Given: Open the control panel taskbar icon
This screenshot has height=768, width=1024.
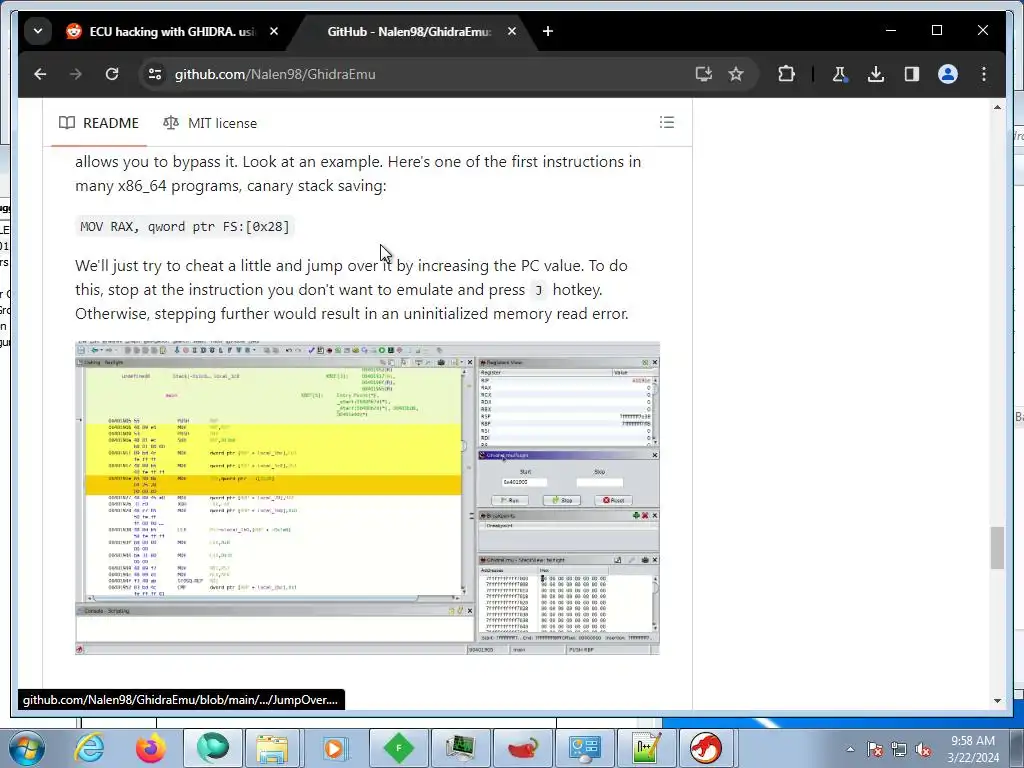Looking at the screenshot, I should pos(584,748).
